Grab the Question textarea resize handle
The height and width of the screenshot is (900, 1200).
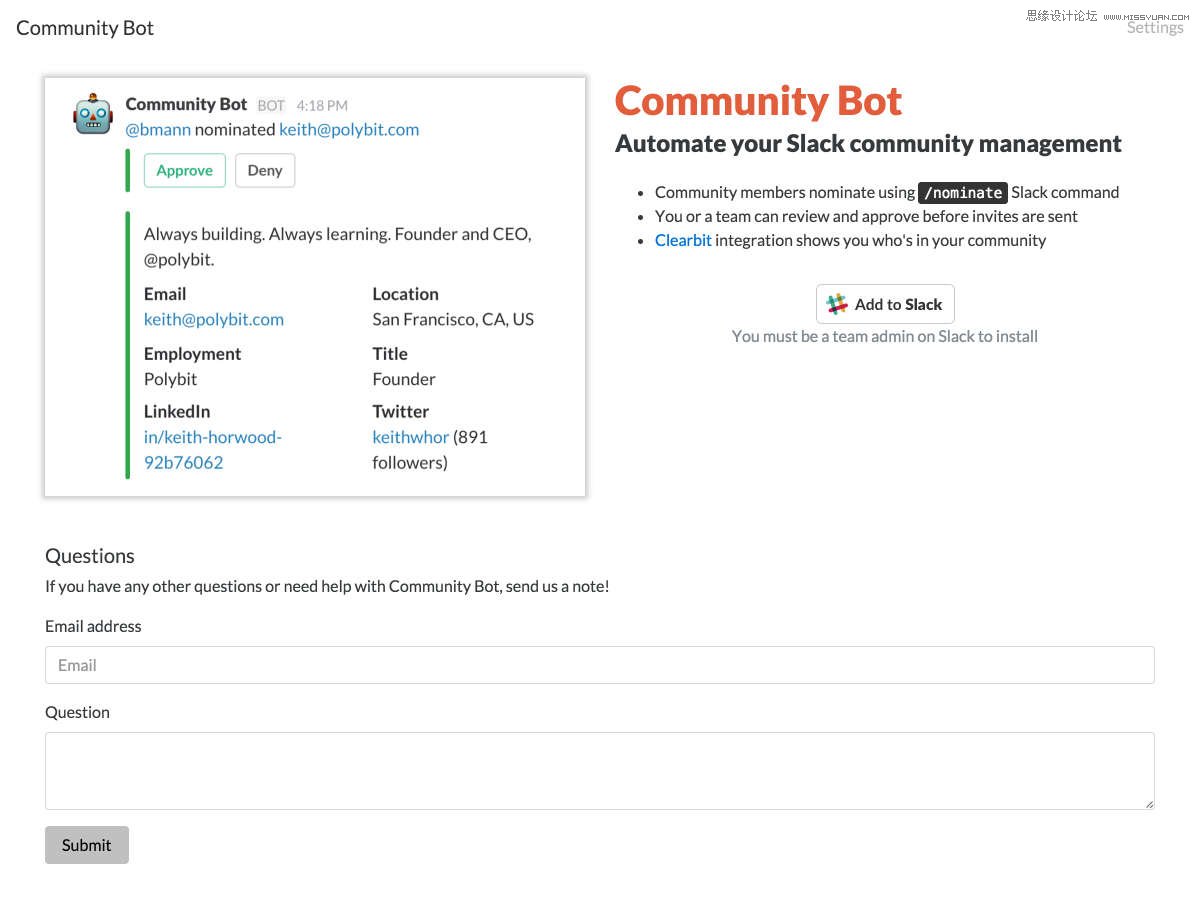tap(1149, 804)
